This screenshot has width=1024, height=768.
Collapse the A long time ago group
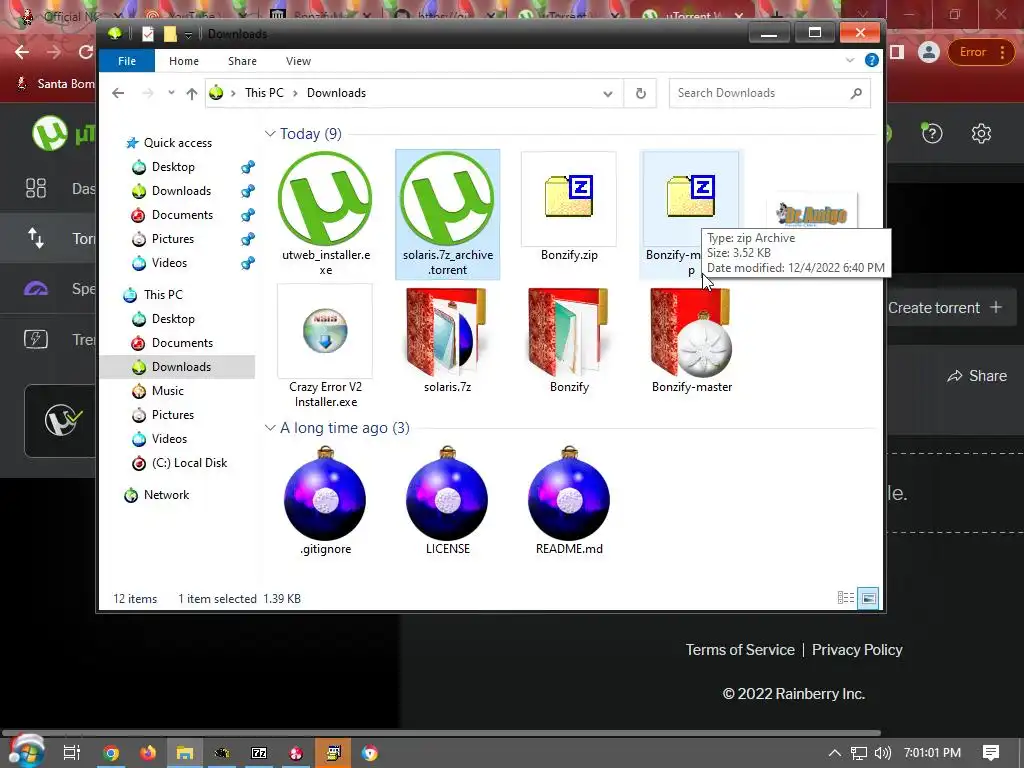tap(270, 428)
